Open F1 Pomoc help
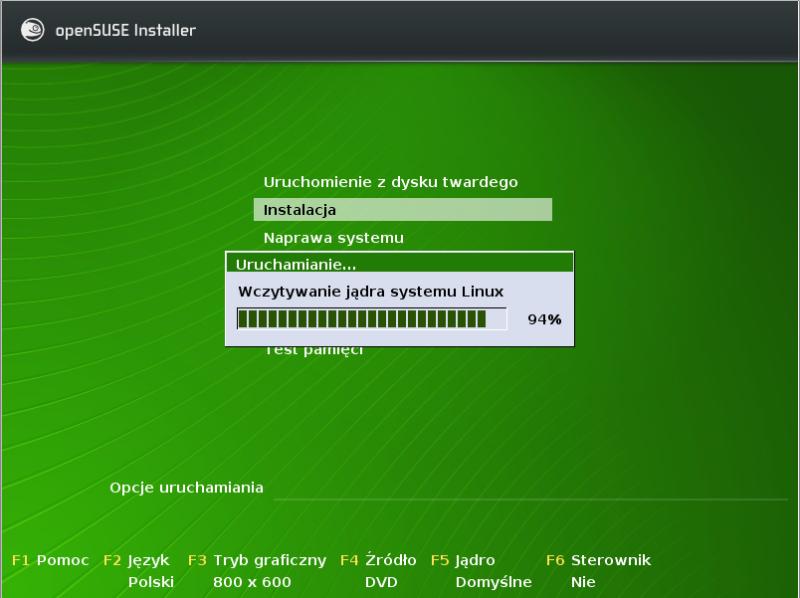The height and width of the screenshot is (598, 800). coord(50,560)
